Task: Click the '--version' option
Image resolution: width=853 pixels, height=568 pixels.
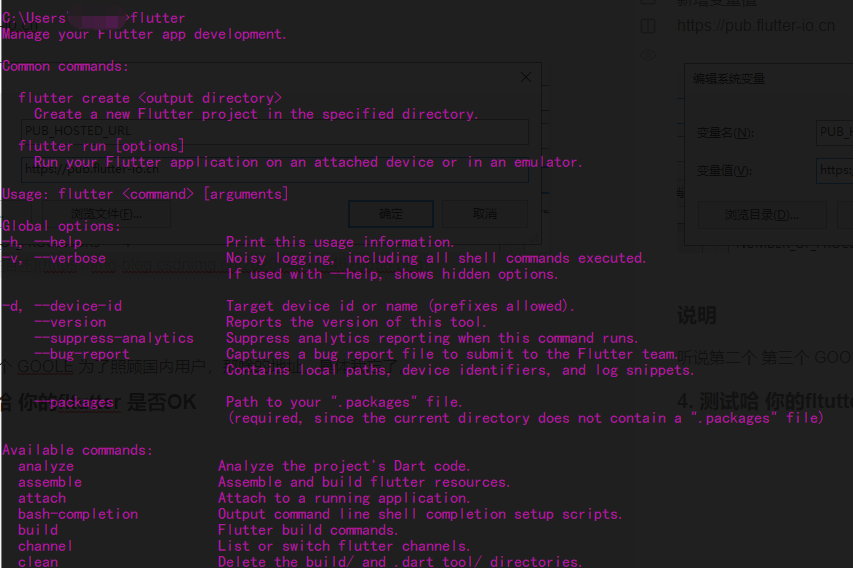Action: coord(70,322)
